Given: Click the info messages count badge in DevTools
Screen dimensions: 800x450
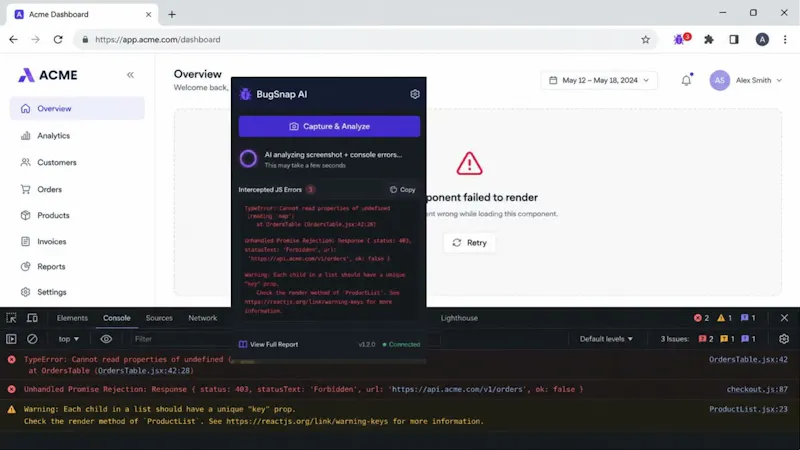Looking at the screenshot, I should pyautogui.click(x=748, y=318).
